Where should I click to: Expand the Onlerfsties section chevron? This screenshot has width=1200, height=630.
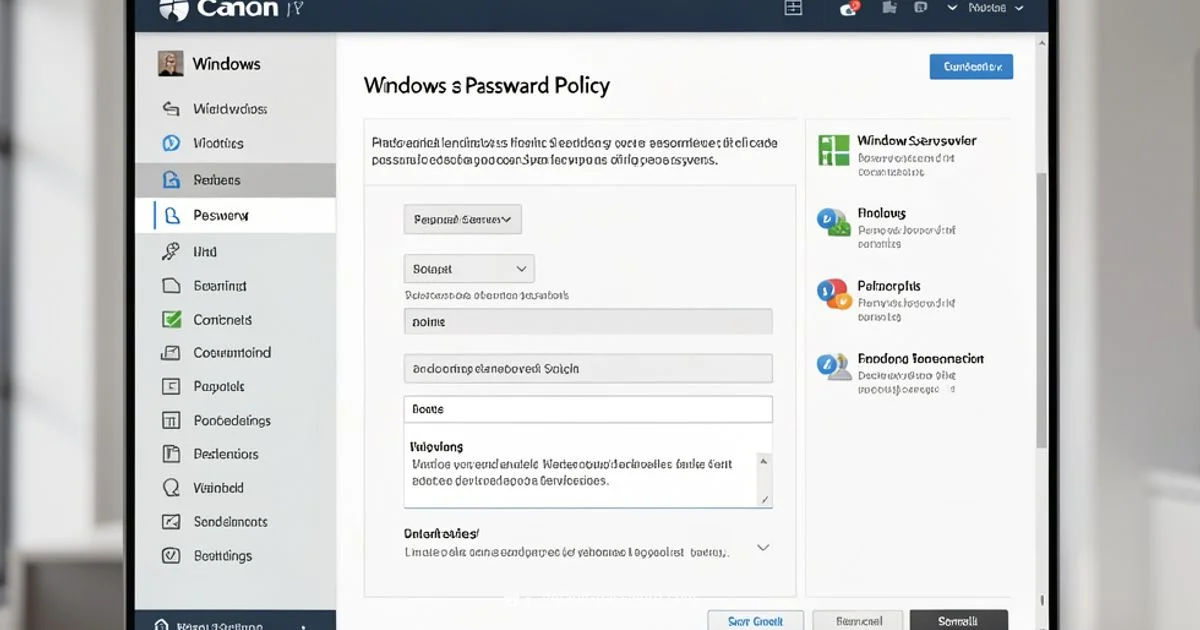(763, 547)
